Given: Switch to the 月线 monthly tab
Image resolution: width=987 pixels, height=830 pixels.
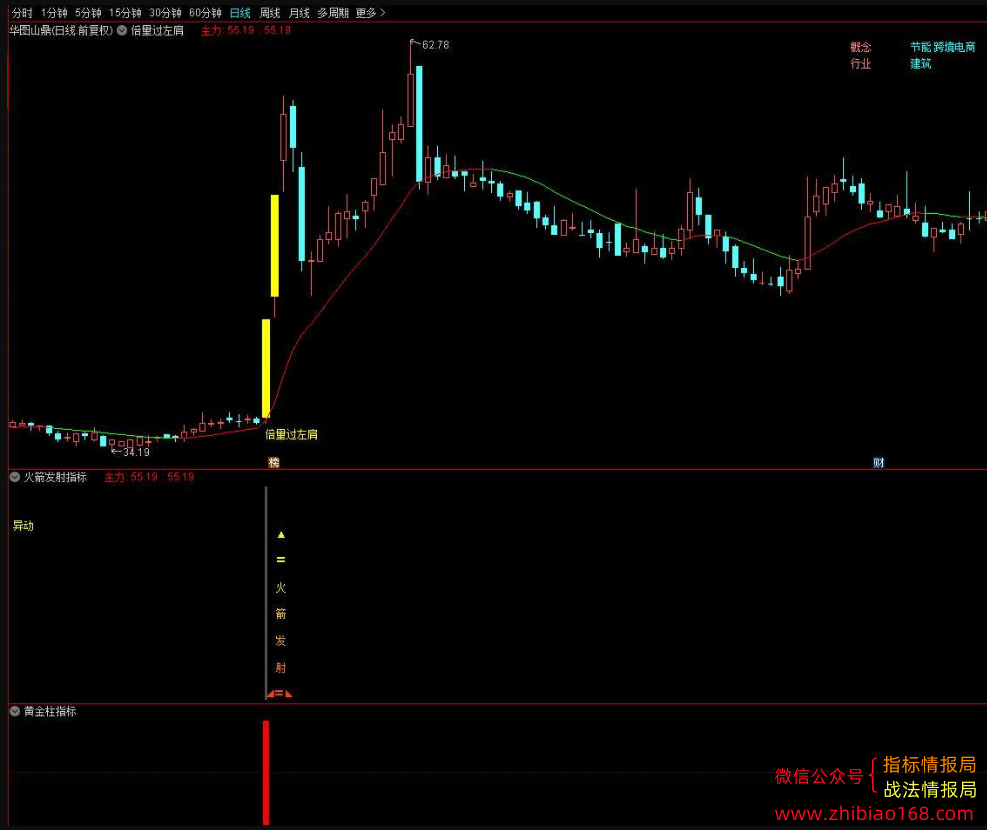Looking at the screenshot, I should click(299, 13).
